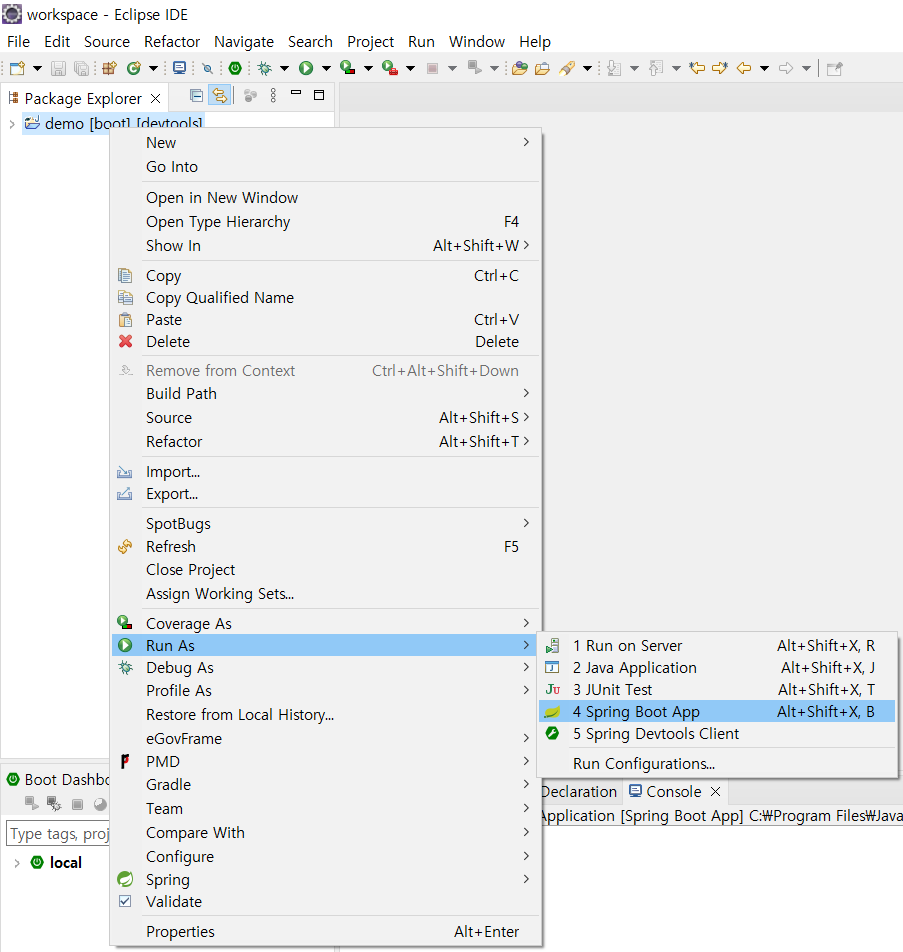Choose Refresh from the context menu

325,546
